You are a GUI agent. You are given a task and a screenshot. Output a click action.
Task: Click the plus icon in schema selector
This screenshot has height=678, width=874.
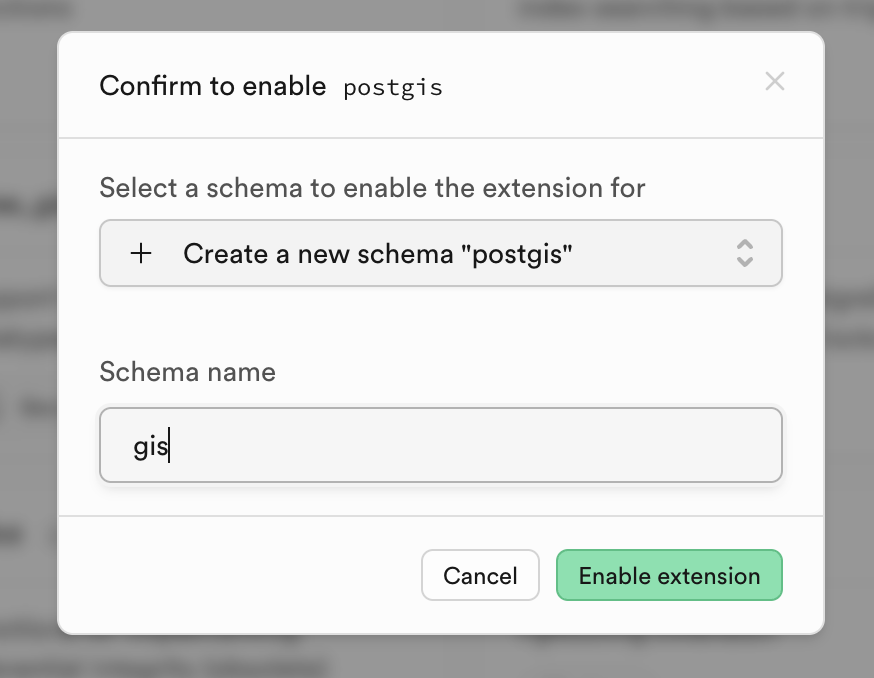click(141, 254)
